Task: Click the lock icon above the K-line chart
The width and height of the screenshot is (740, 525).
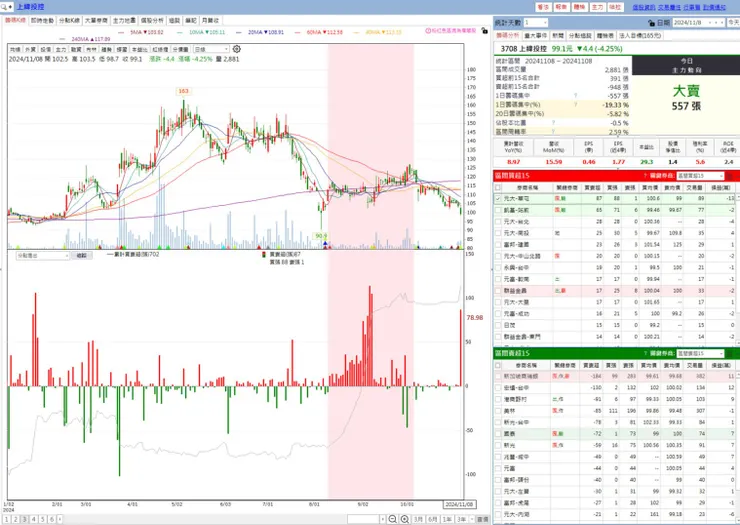Action: tap(484, 31)
